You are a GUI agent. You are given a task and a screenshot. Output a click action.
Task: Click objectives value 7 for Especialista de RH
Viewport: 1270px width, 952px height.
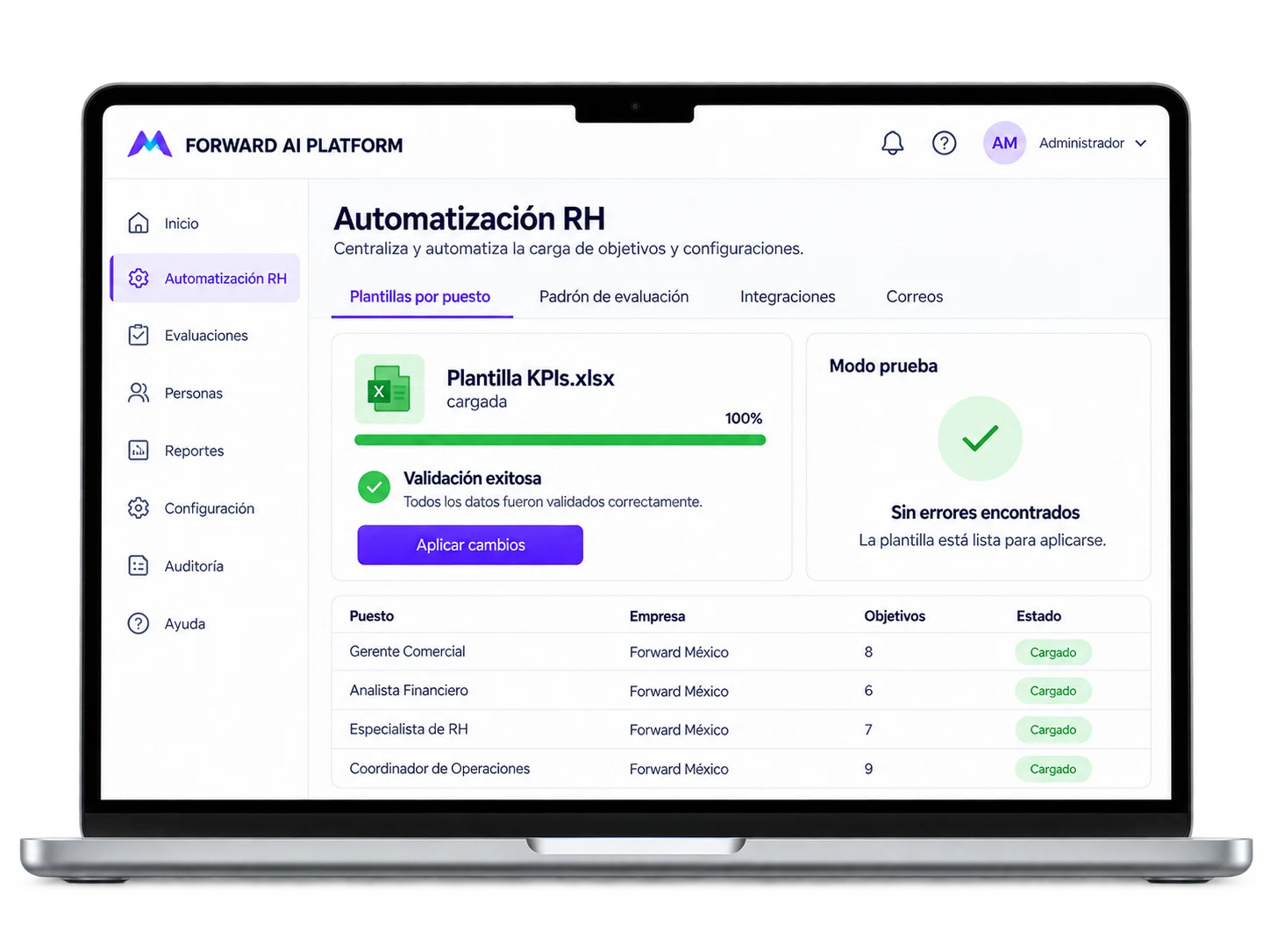tap(868, 729)
